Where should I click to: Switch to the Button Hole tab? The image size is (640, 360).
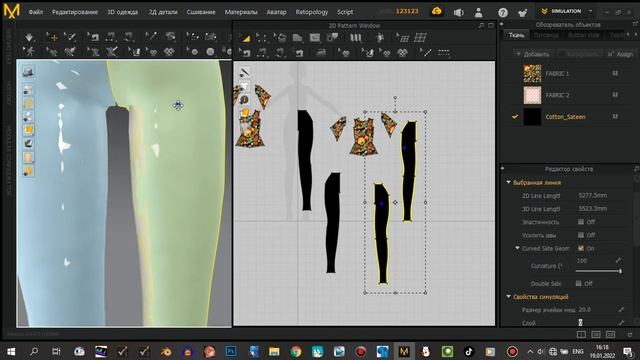pyautogui.click(x=584, y=35)
